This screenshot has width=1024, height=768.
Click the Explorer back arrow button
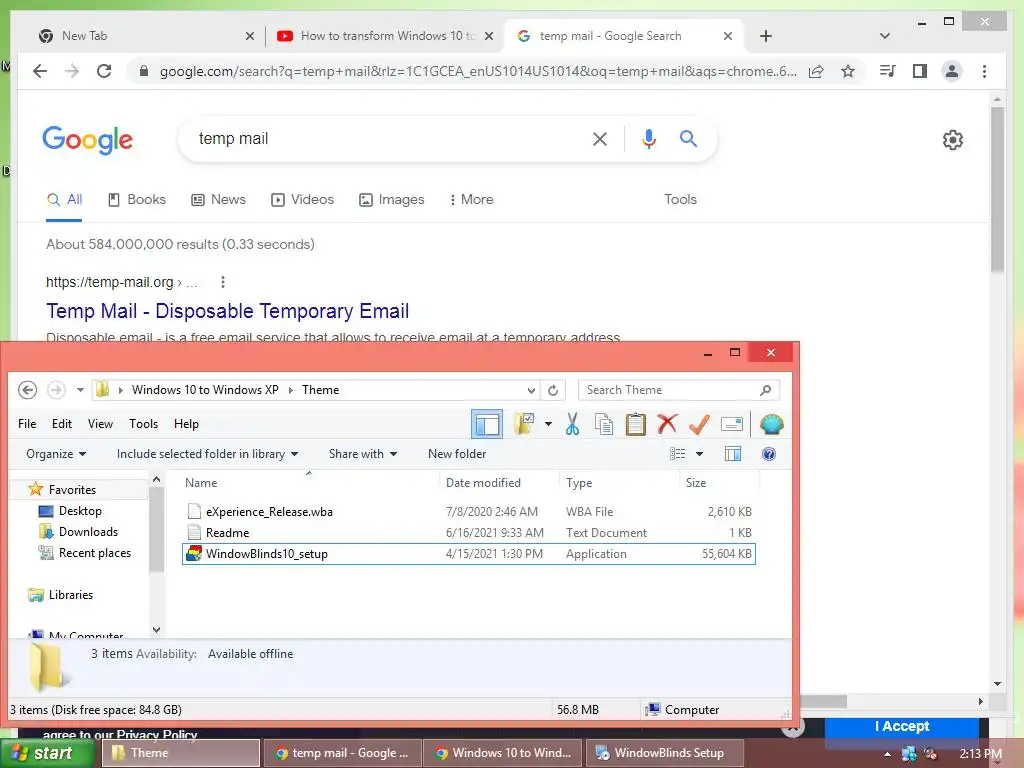[x=27, y=390]
